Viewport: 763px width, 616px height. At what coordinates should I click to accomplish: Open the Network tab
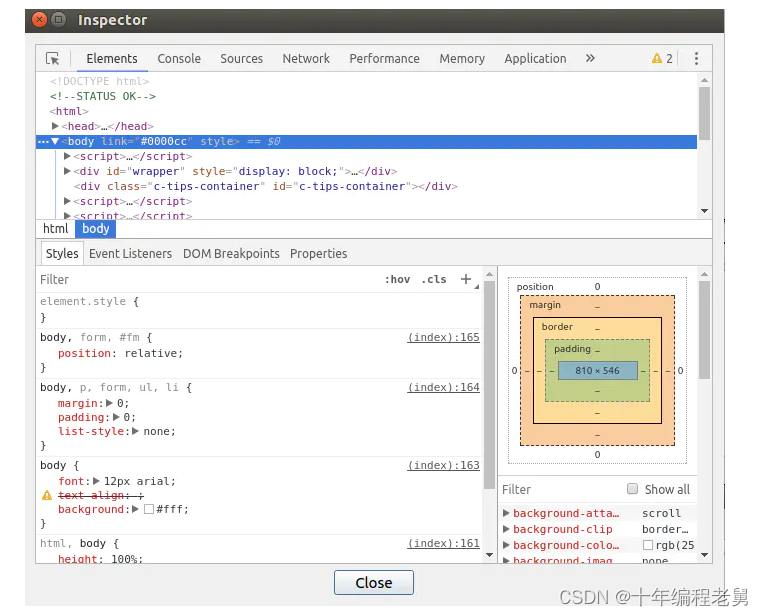[x=306, y=58]
